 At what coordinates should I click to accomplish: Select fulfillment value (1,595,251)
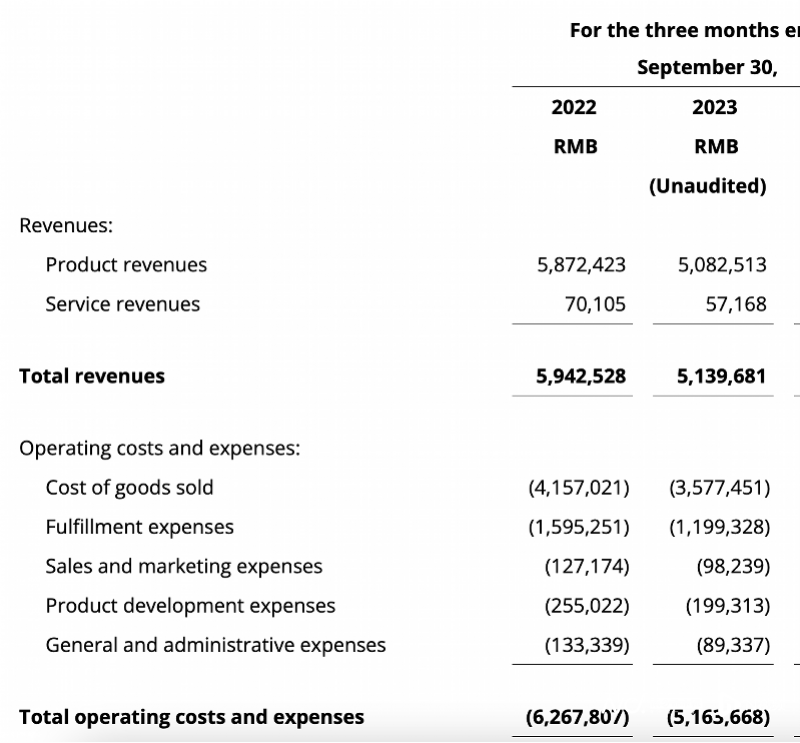coord(579,527)
